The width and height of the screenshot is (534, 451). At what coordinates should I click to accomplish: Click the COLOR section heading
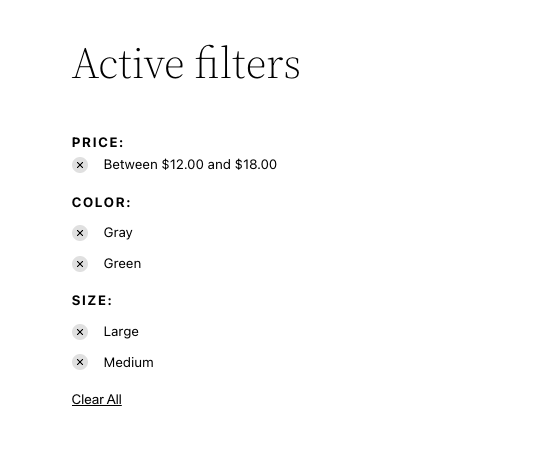click(x=101, y=202)
